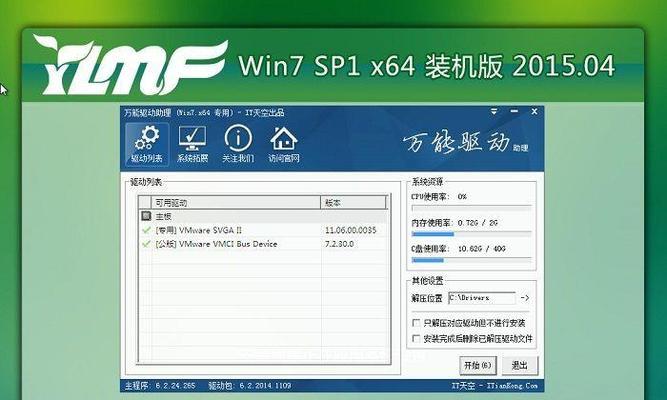Toggle the VMware SVGA II driver checkmark
This screenshot has height=400, width=667.
(x=146, y=230)
